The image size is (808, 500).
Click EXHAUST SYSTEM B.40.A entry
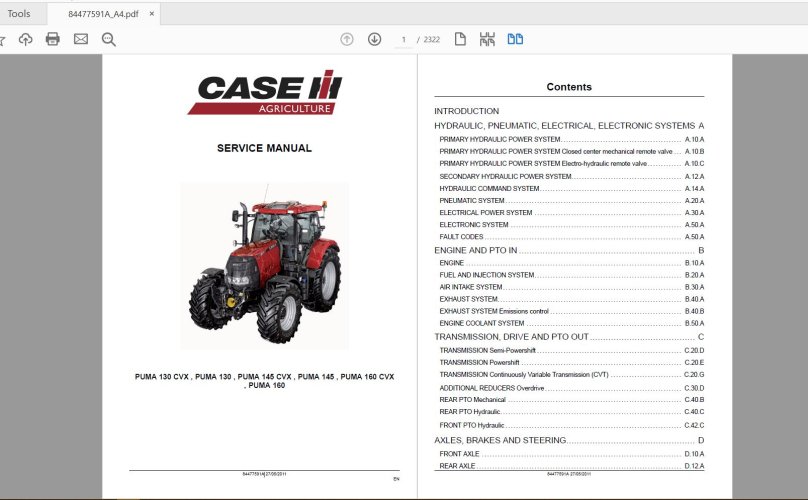[571, 299]
